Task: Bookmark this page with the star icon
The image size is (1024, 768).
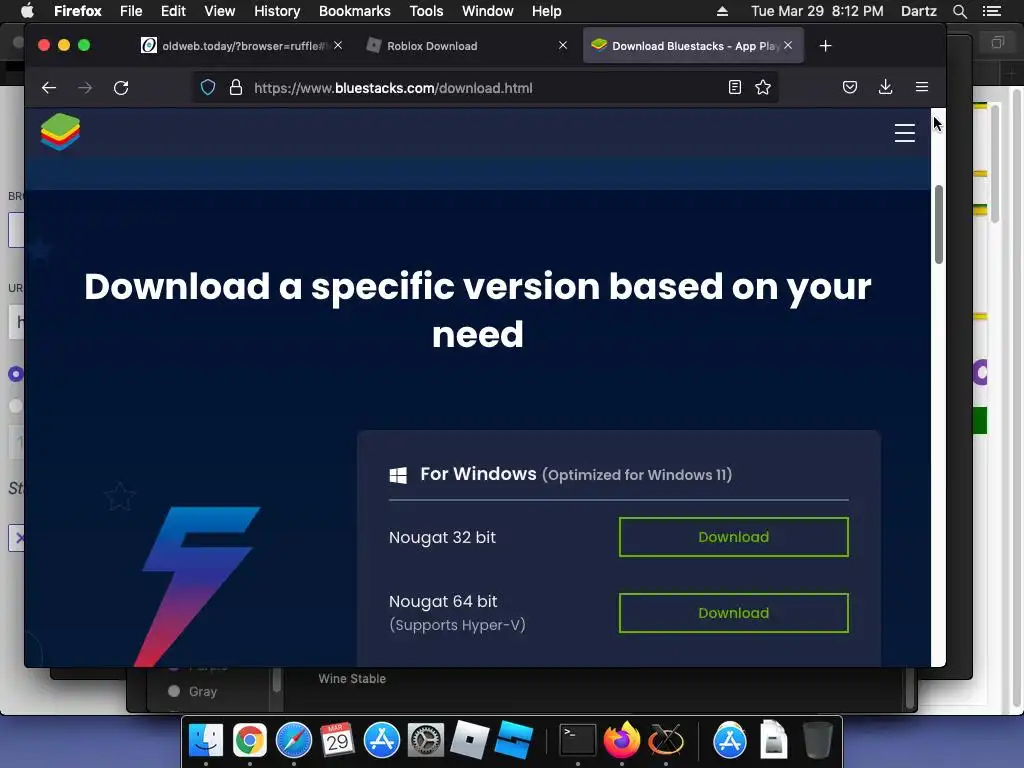Action: click(763, 87)
